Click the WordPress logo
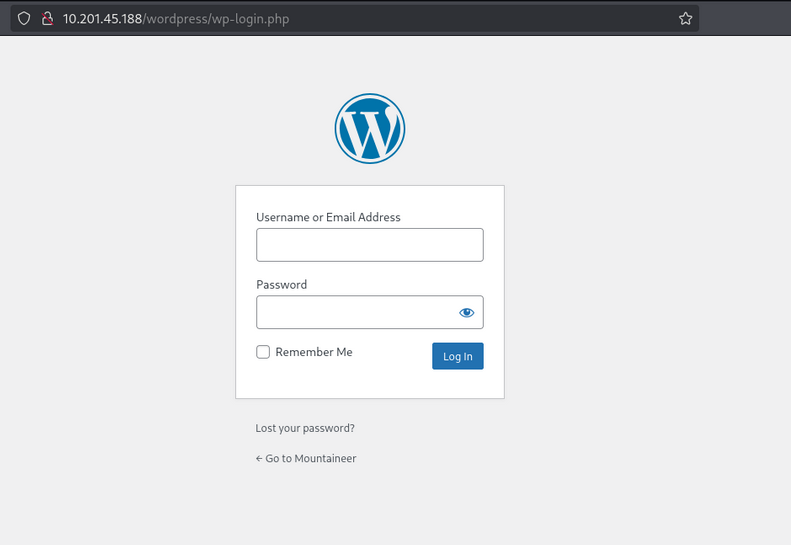 coord(370,128)
